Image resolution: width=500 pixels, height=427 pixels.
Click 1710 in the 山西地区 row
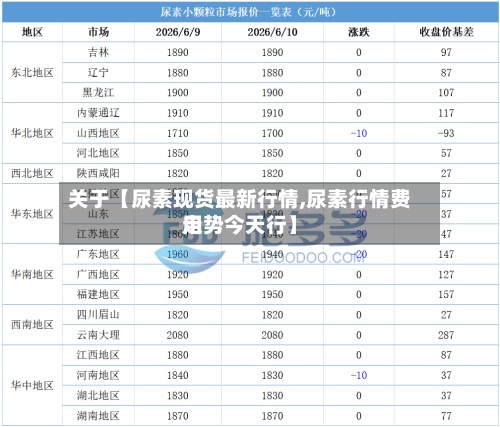(x=178, y=133)
